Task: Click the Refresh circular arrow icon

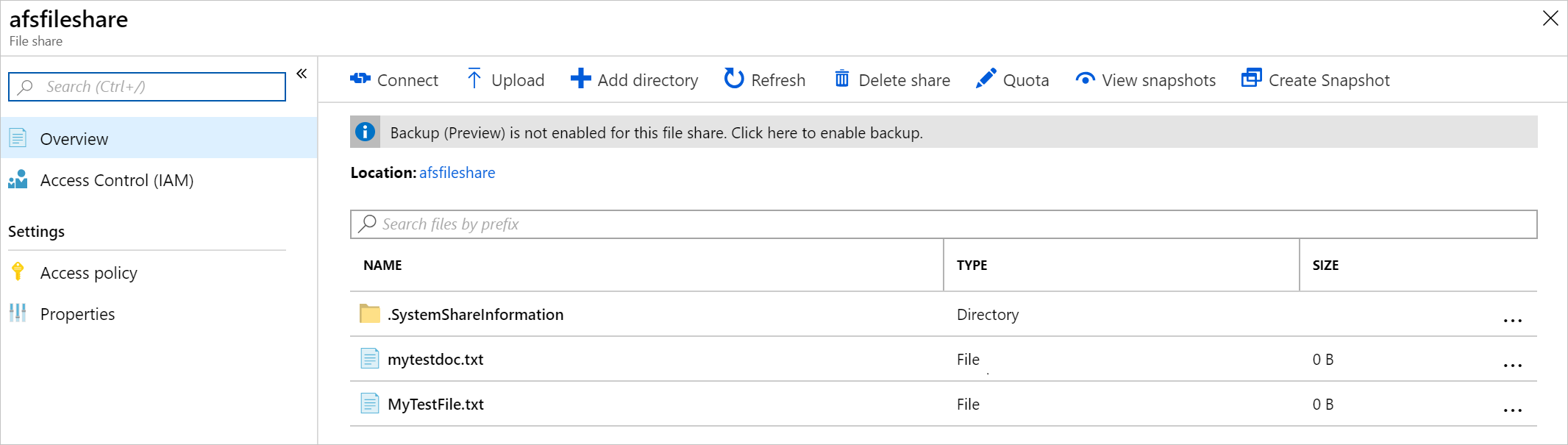Action: point(733,79)
